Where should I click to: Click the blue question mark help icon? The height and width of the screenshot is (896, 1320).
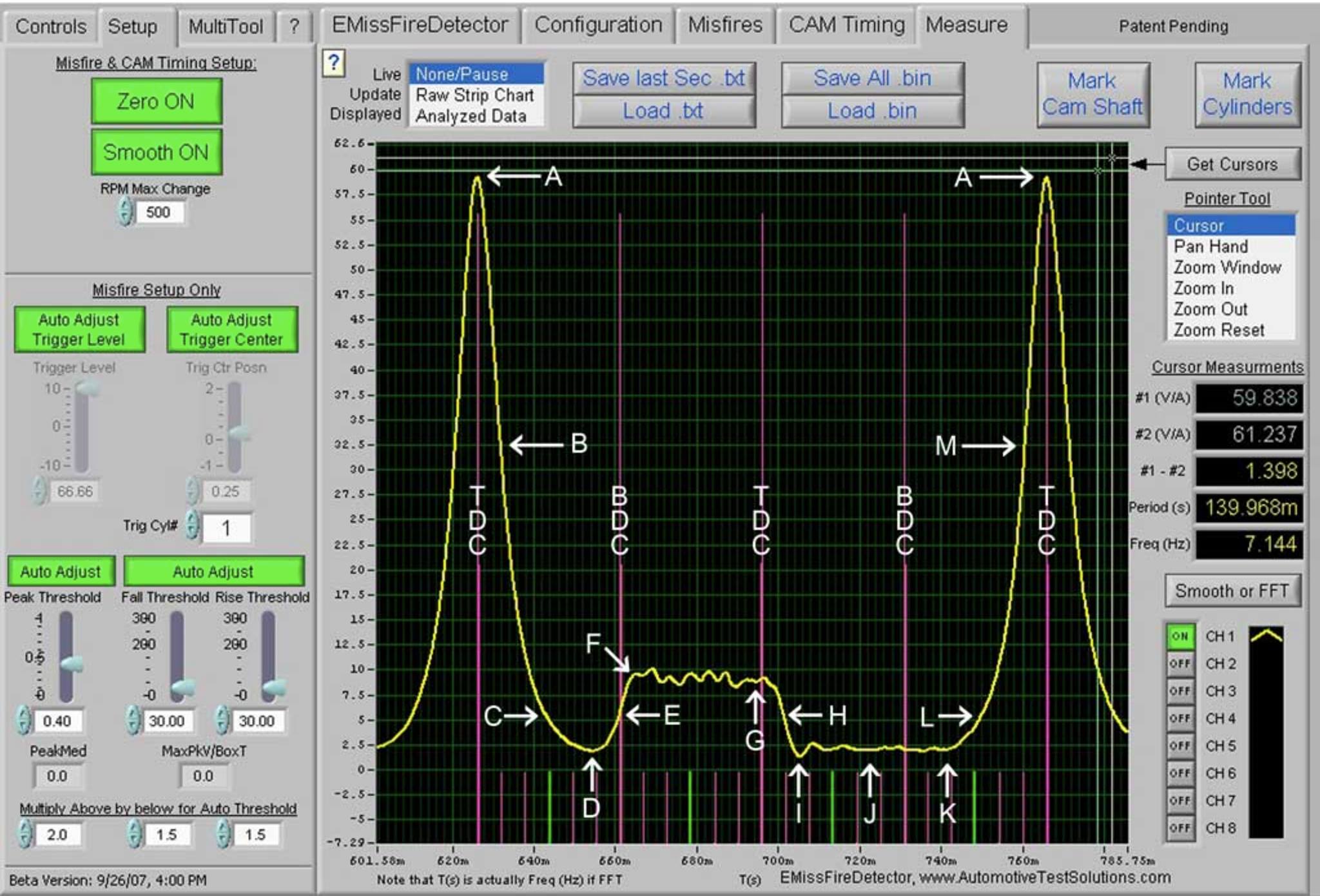(333, 63)
